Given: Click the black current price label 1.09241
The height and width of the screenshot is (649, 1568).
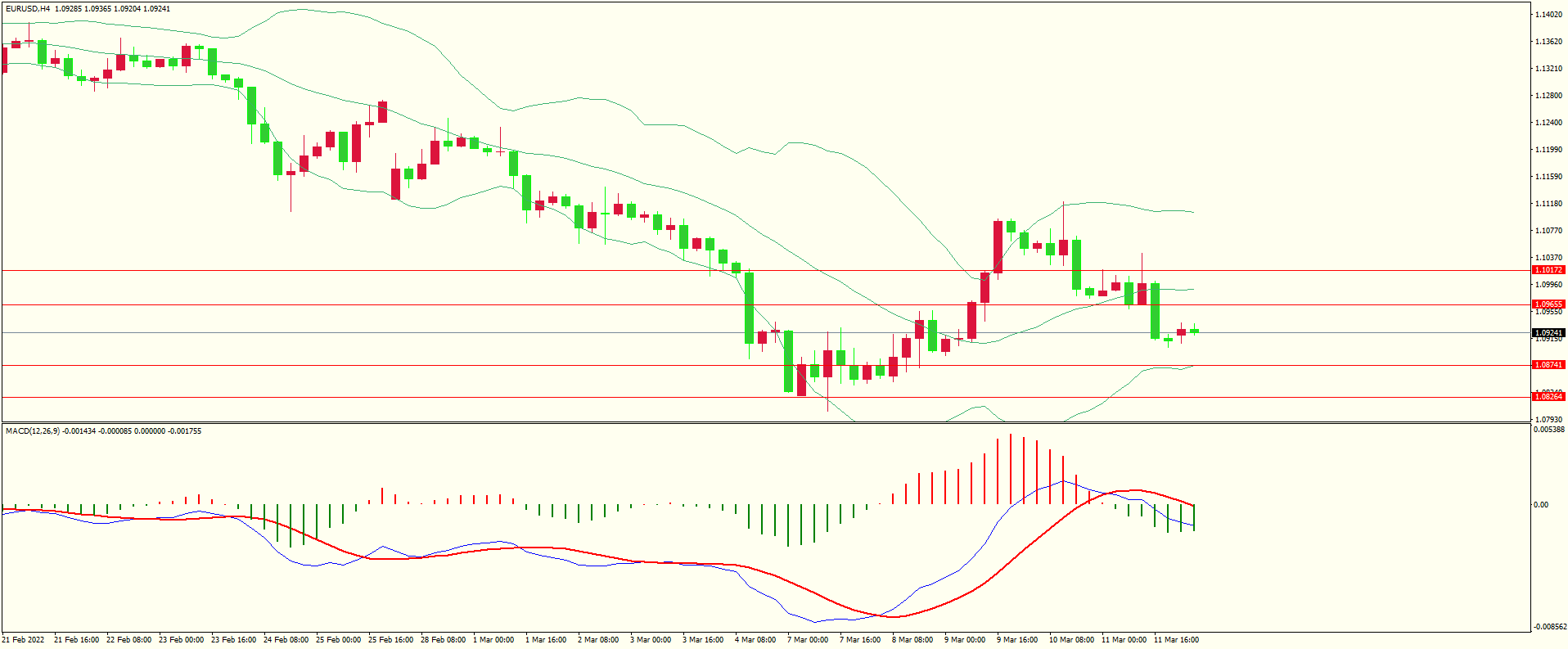Looking at the screenshot, I should 1548,333.
